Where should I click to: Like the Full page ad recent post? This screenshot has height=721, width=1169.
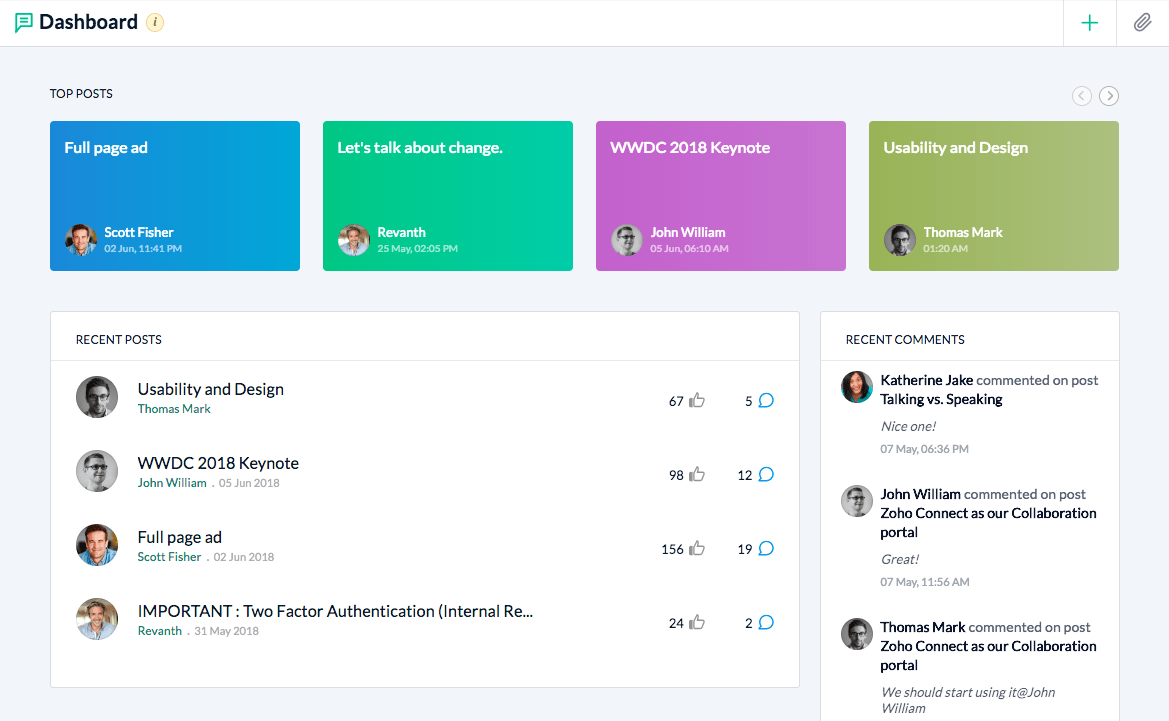(x=697, y=548)
